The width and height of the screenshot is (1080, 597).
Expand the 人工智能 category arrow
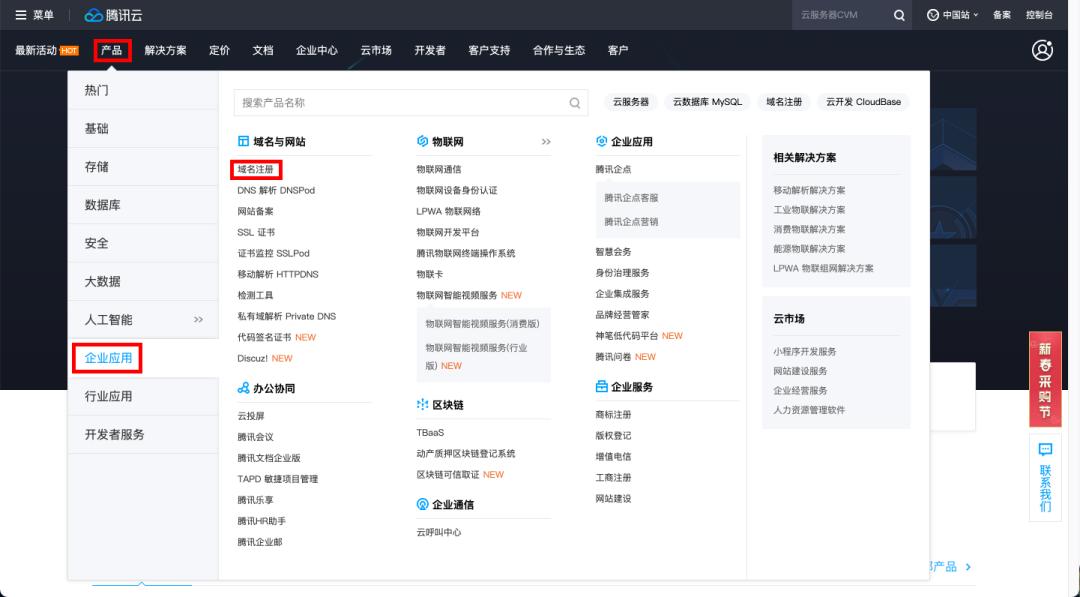point(200,320)
